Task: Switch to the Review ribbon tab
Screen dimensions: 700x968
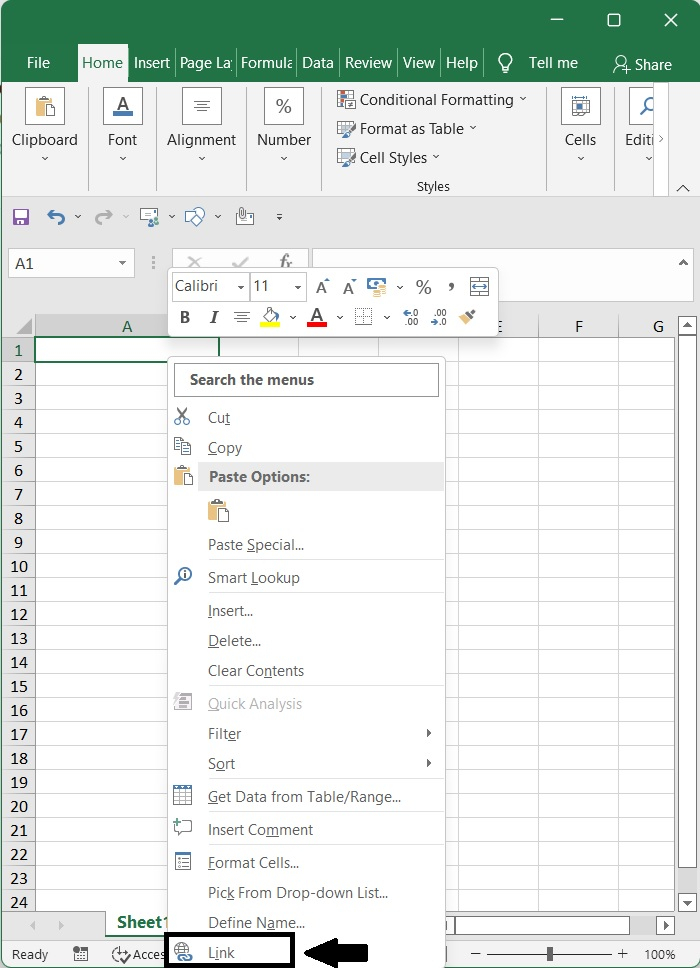Action: 368,63
